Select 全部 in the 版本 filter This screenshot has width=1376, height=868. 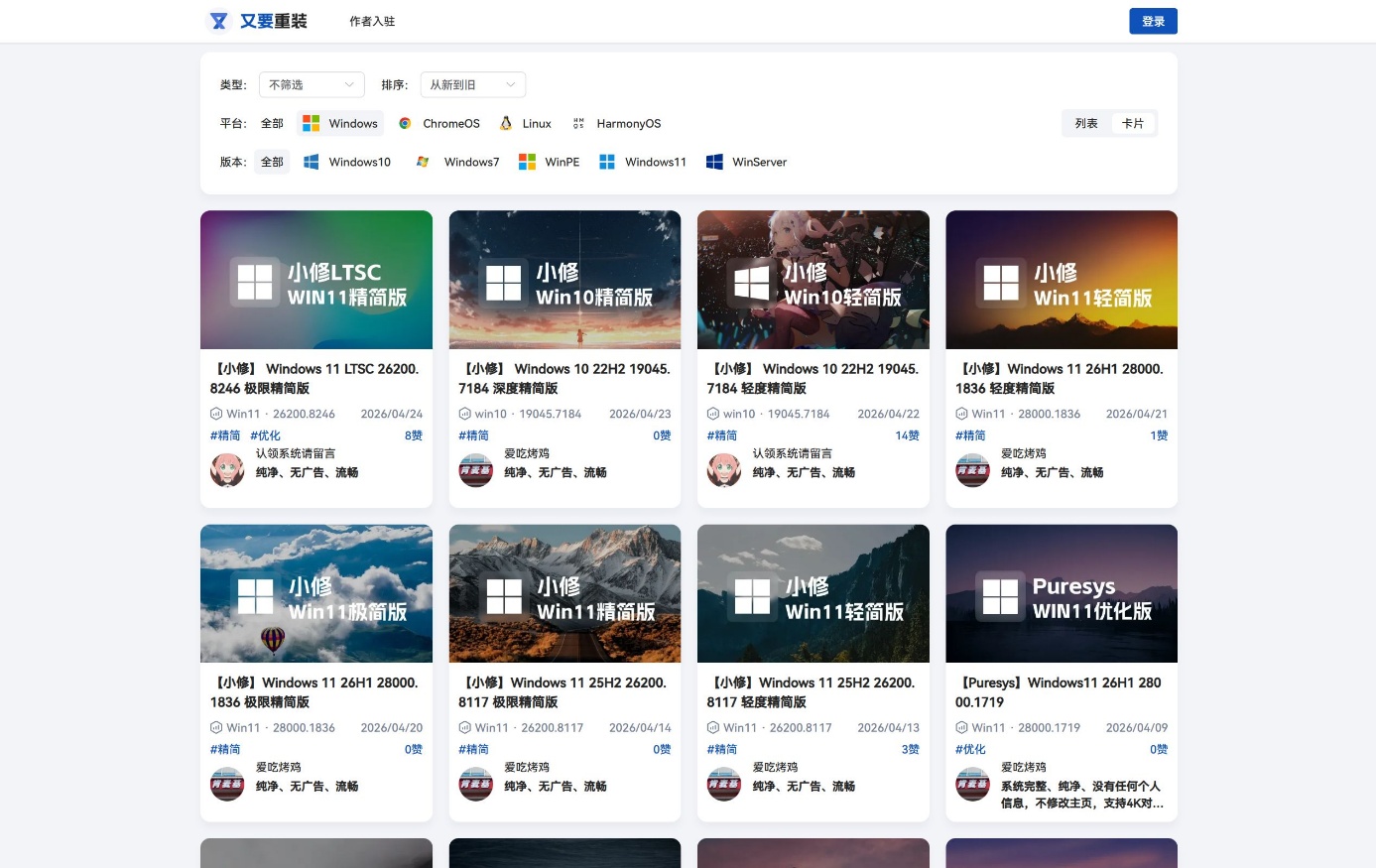pos(272,162)
